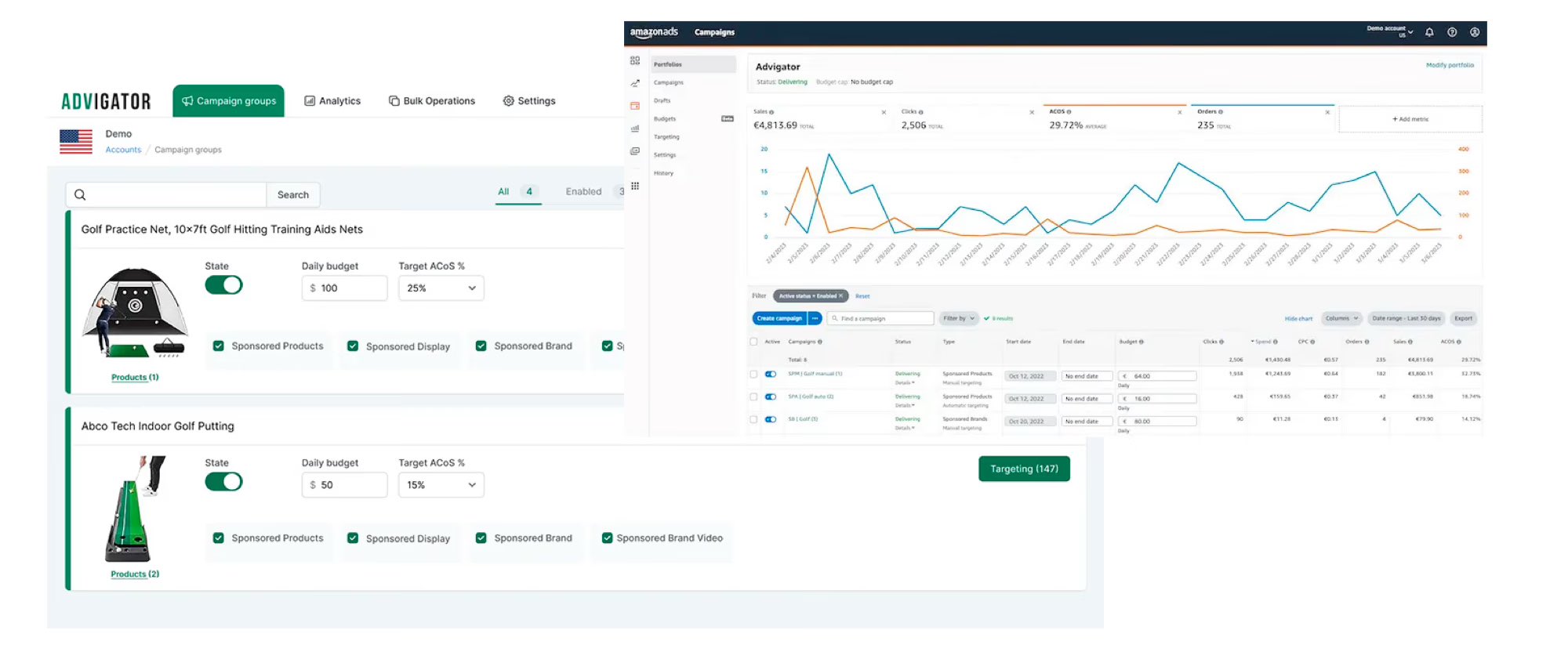Click the orange campaigns icon in Amazon sidebar
1568x670 pixels.
pyautogui.click(x=635, y=106)
